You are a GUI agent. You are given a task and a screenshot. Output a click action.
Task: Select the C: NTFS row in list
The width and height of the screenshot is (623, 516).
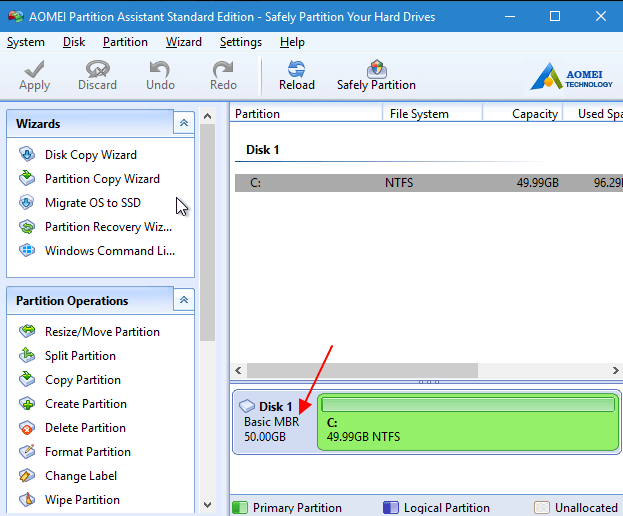(x=429, y=183)
